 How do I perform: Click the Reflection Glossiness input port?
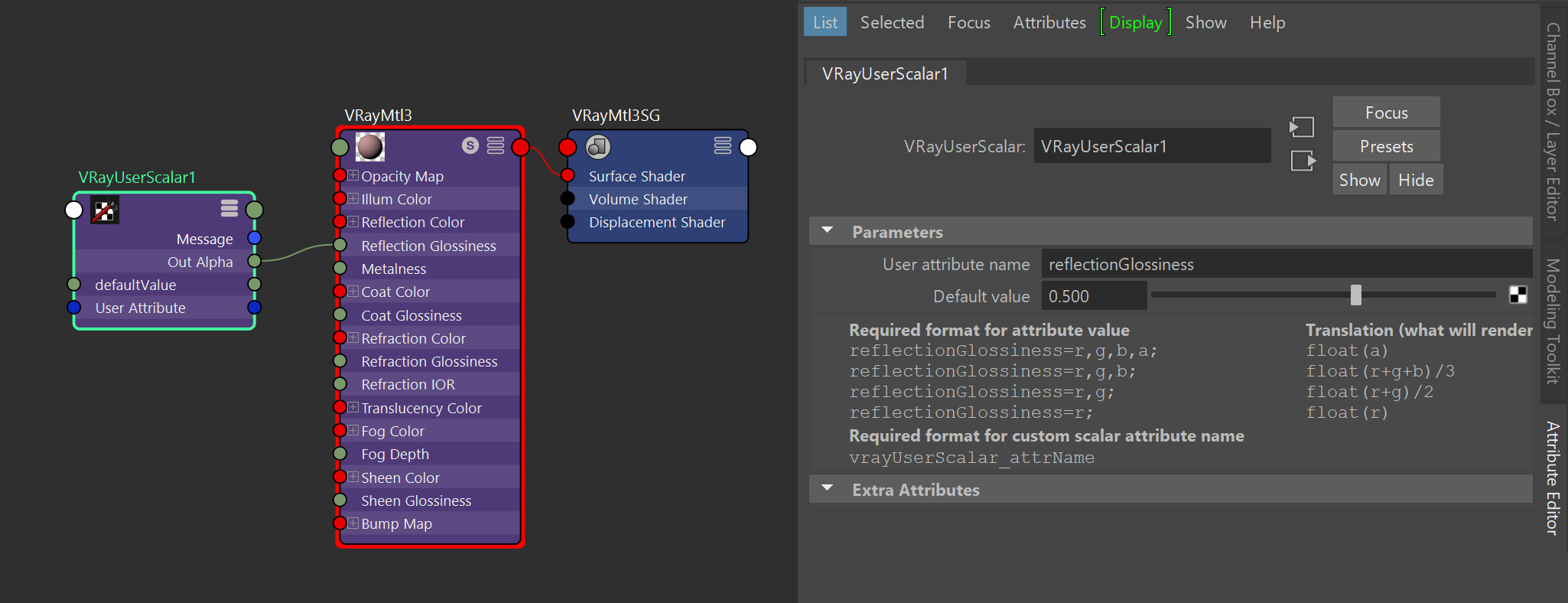[340, 245]
